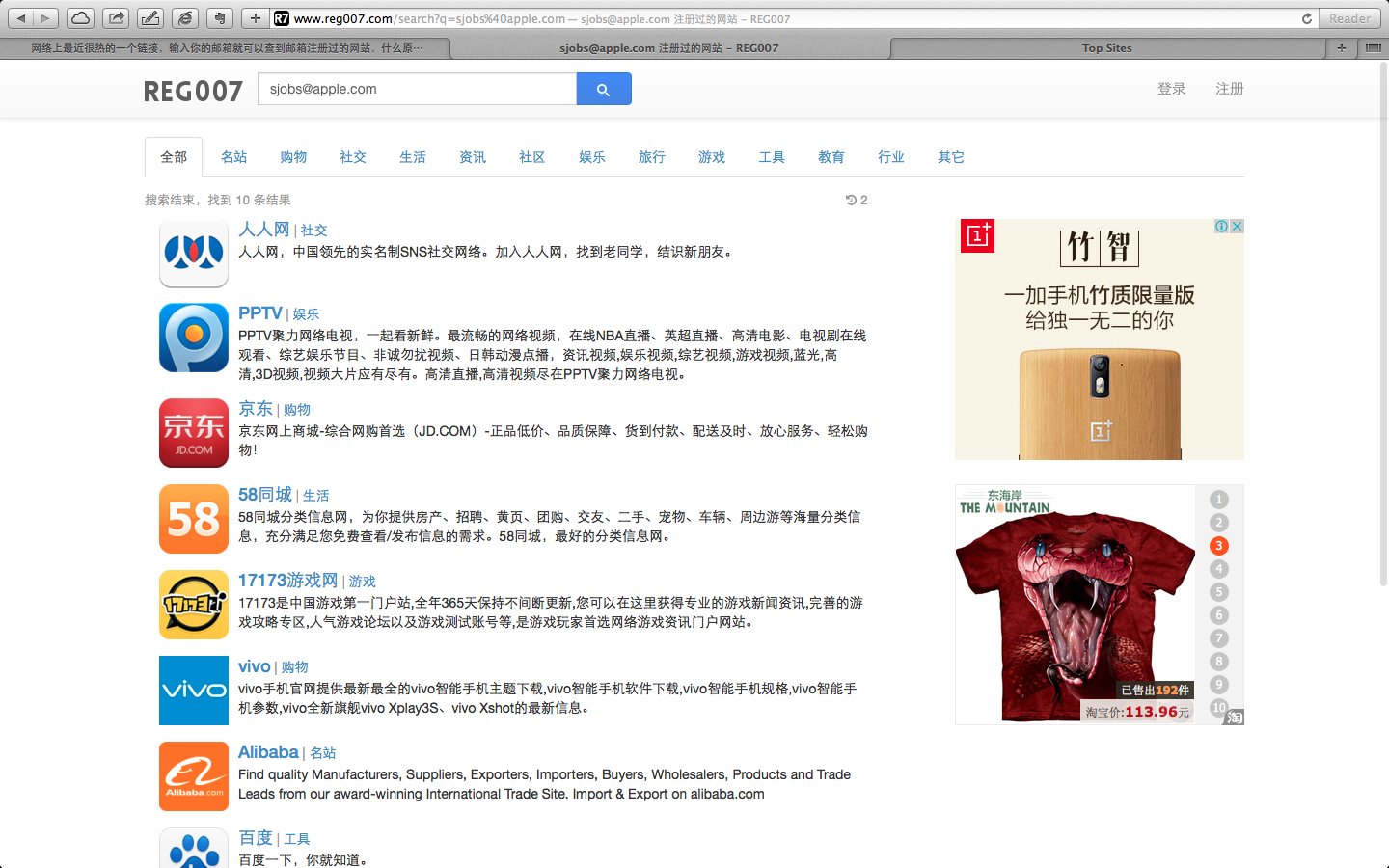Open the Alibaba site name link

coord(267,751)
